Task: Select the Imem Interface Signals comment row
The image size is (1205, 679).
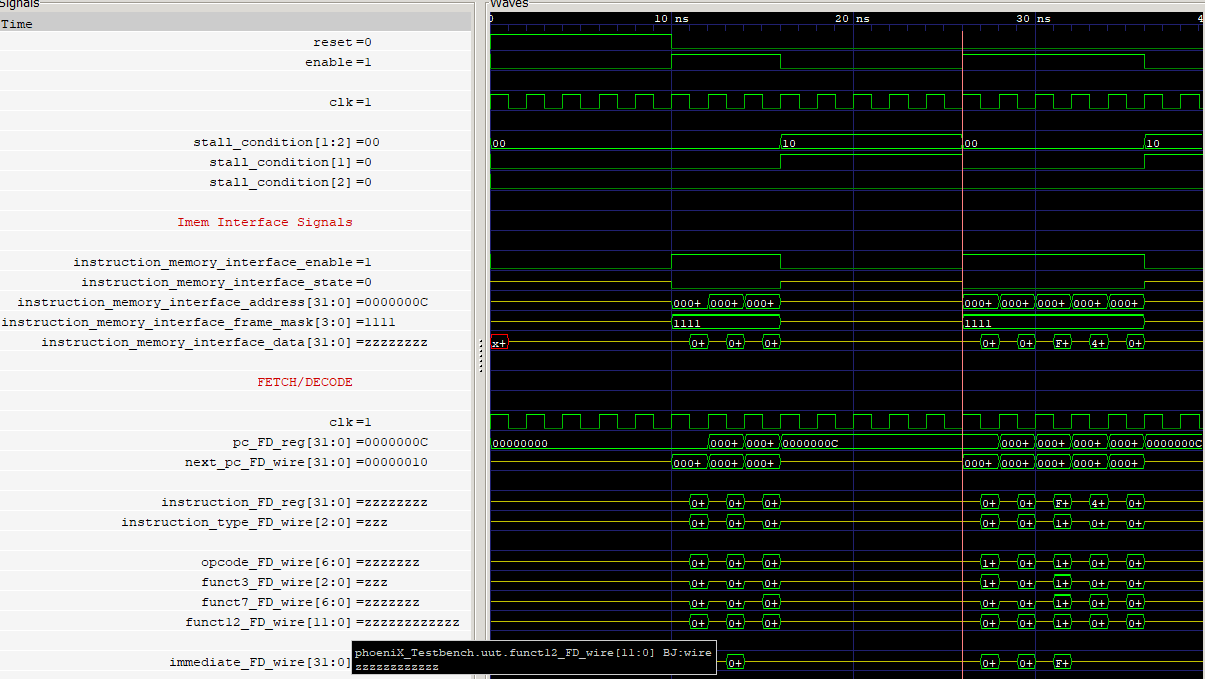Action: (235, 222)
